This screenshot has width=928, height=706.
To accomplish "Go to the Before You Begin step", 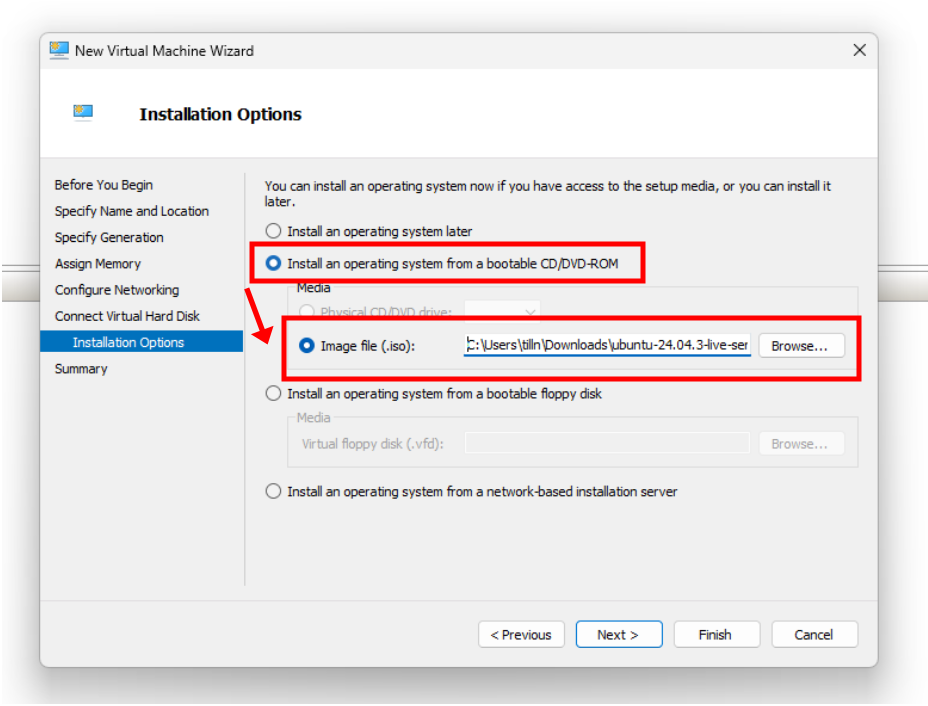I will tap(104, 185).
